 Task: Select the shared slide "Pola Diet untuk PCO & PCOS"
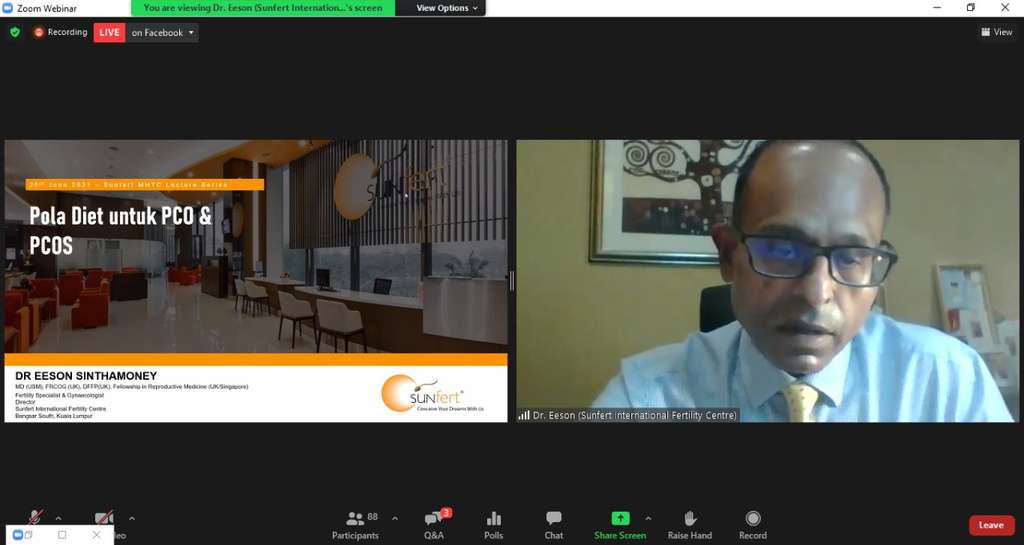click(256, 281)
